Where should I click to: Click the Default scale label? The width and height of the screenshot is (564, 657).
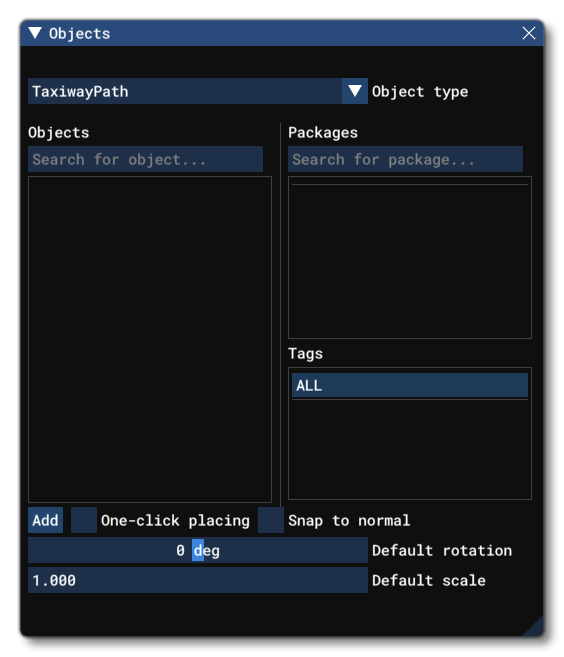(x=429, y=580)
